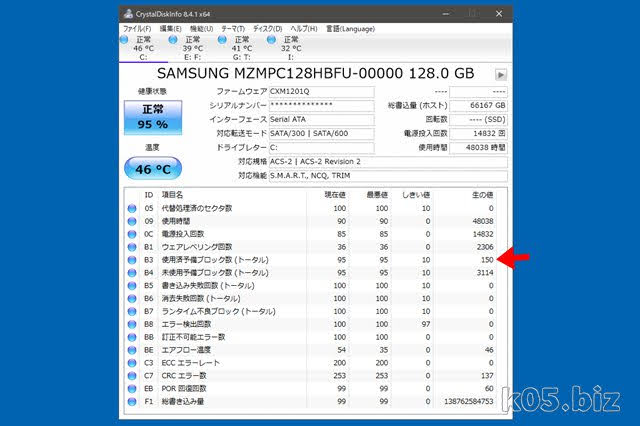The image size is (640, 426).
Task: Click the 正常 95 % health status button
Action: [153, 118]
